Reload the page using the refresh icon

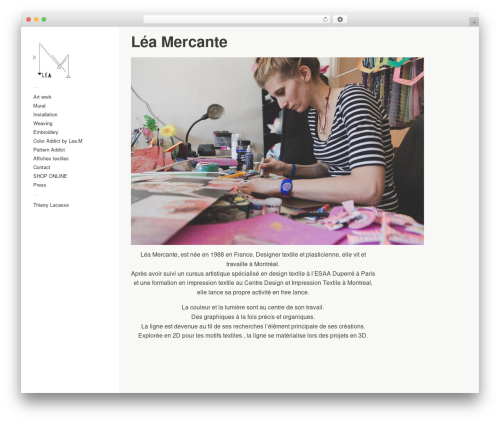325,19
